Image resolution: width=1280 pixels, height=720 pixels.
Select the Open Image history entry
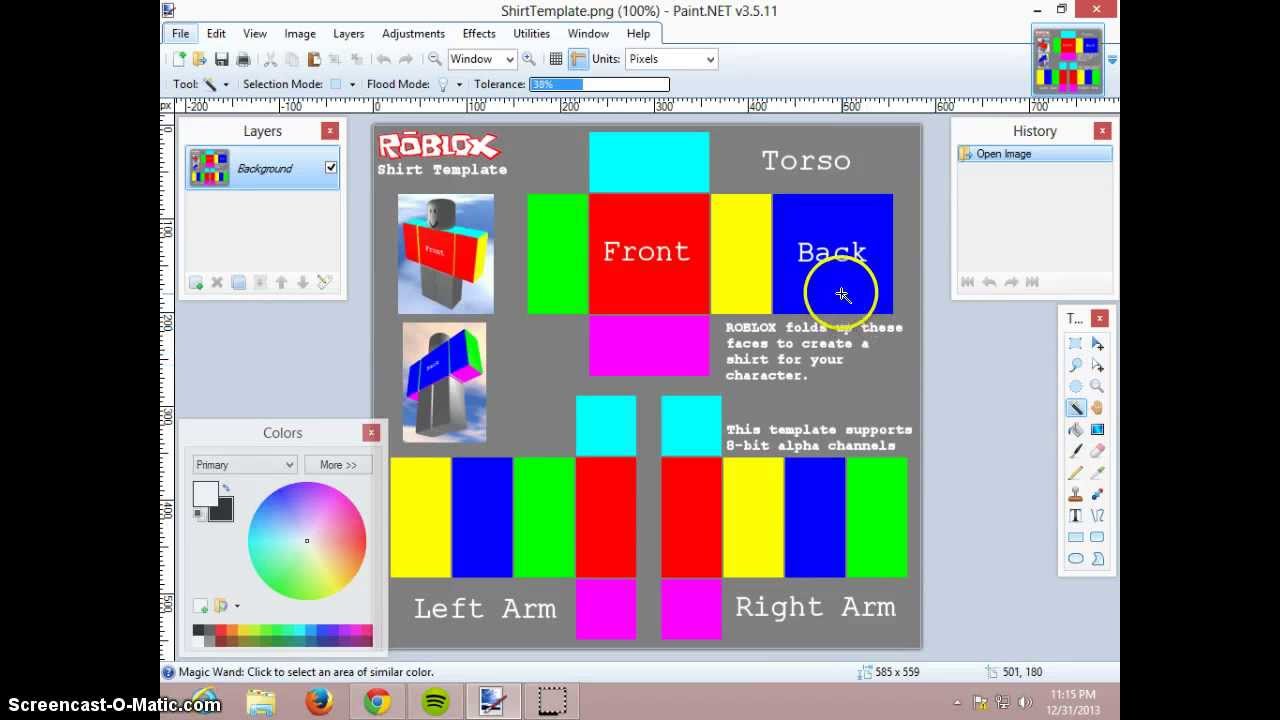click(x=1034, y=154)
